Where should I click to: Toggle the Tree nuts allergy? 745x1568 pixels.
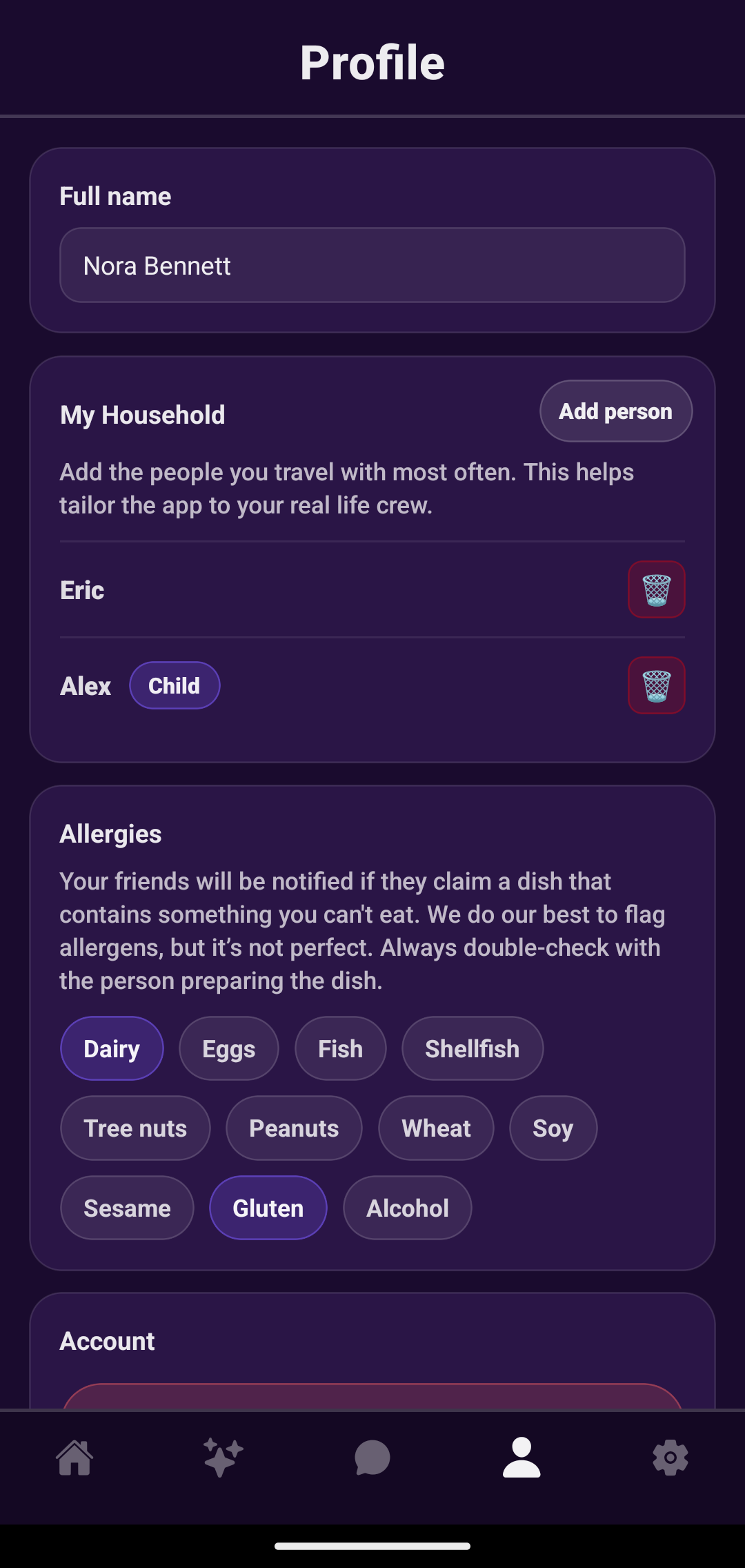pyautogui.click(x=135, y=1128)
